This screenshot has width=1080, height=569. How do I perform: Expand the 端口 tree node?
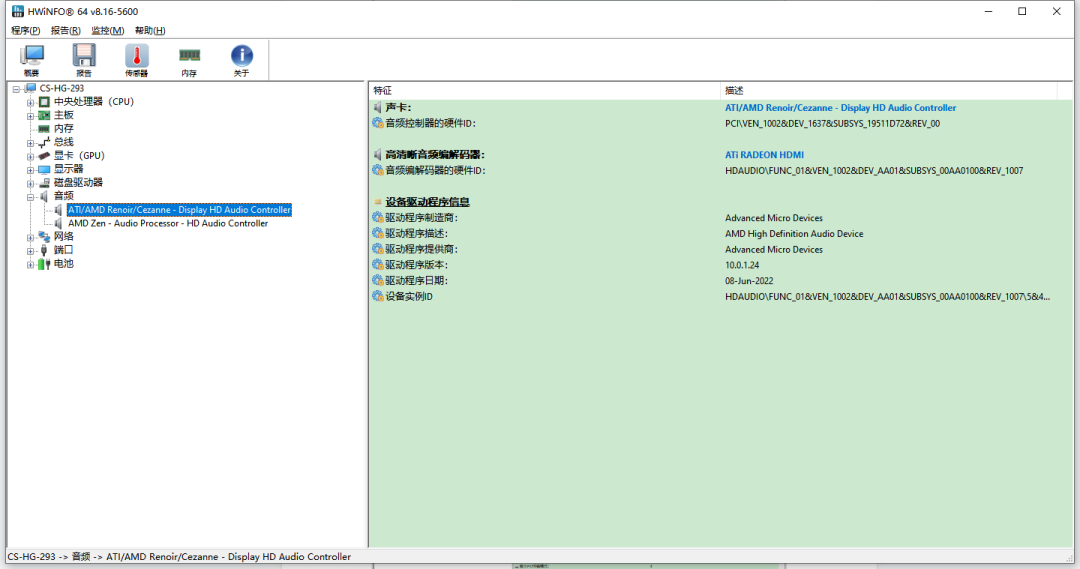coord(30,251)
